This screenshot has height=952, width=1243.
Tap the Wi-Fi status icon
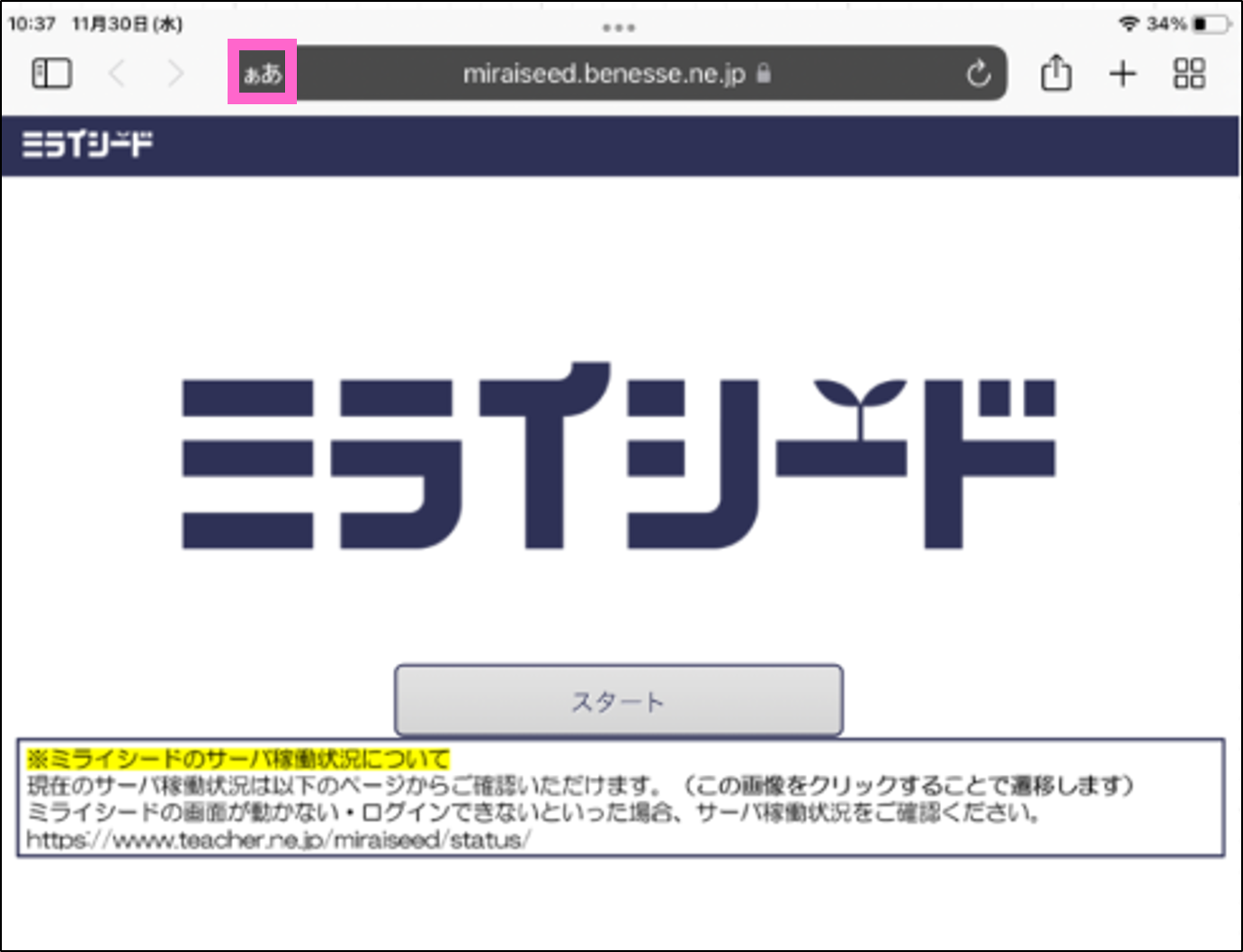1128,23
